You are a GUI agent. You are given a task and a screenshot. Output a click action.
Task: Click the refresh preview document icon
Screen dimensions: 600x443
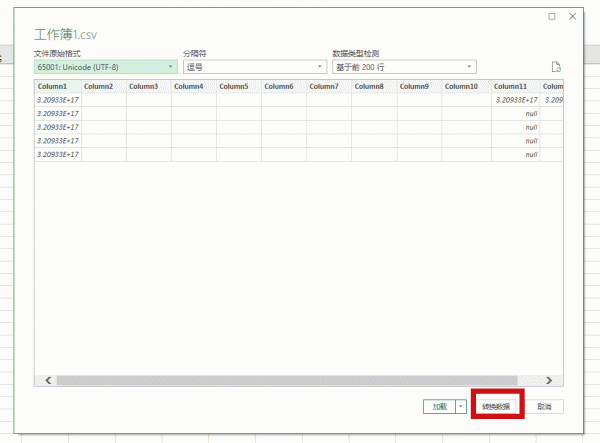pos(556,67)
